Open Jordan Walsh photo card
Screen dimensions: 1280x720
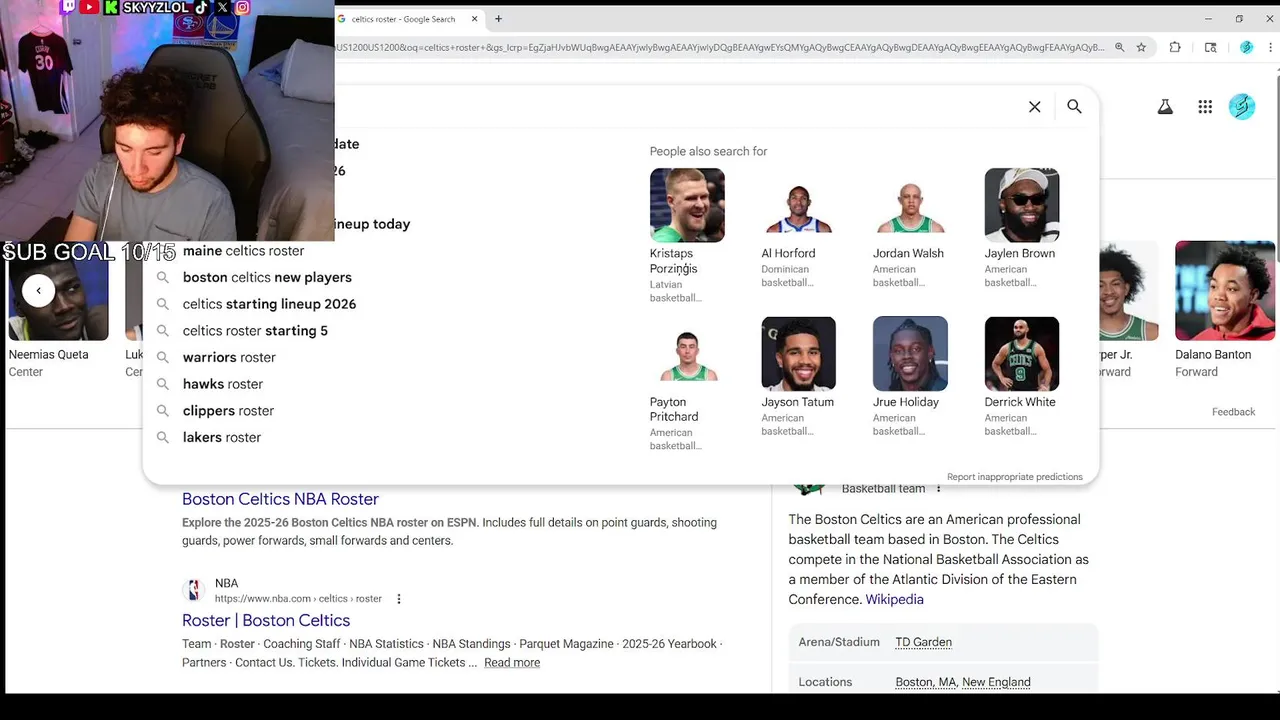pos(910,205)
